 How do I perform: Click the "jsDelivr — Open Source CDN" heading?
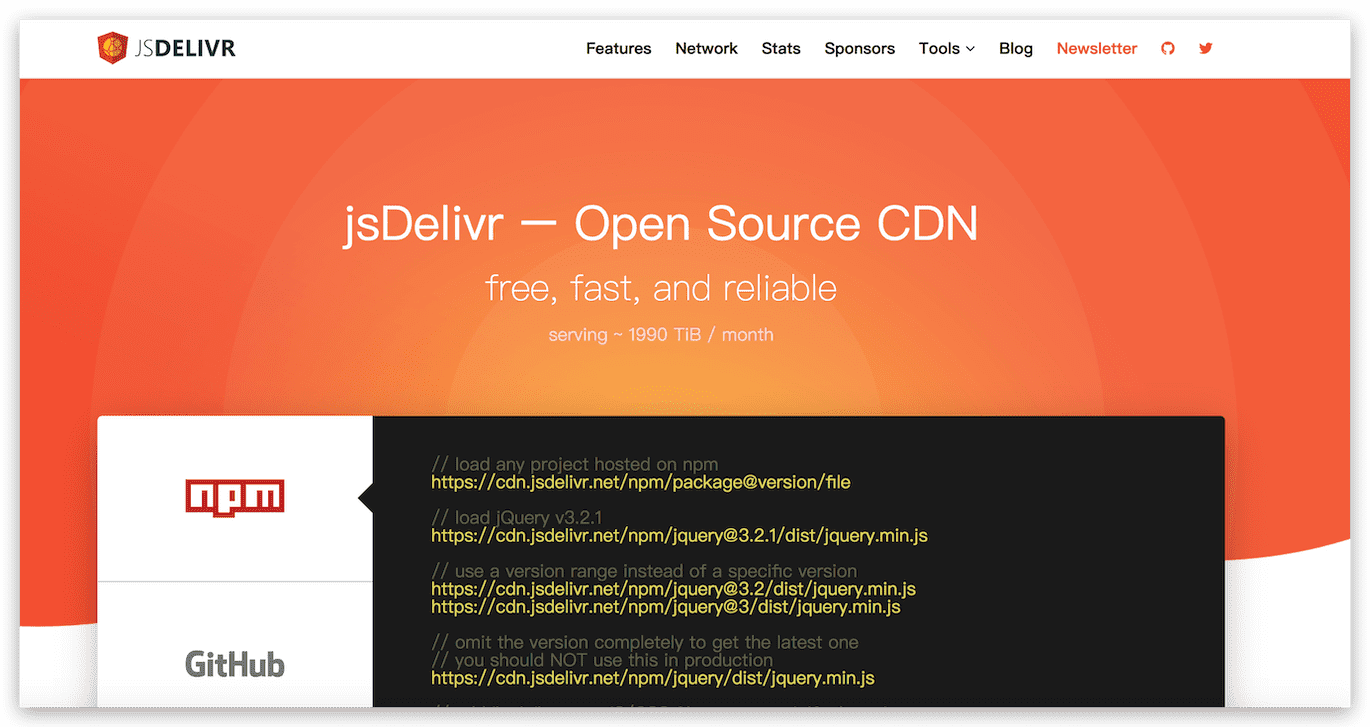coord(661,224)
